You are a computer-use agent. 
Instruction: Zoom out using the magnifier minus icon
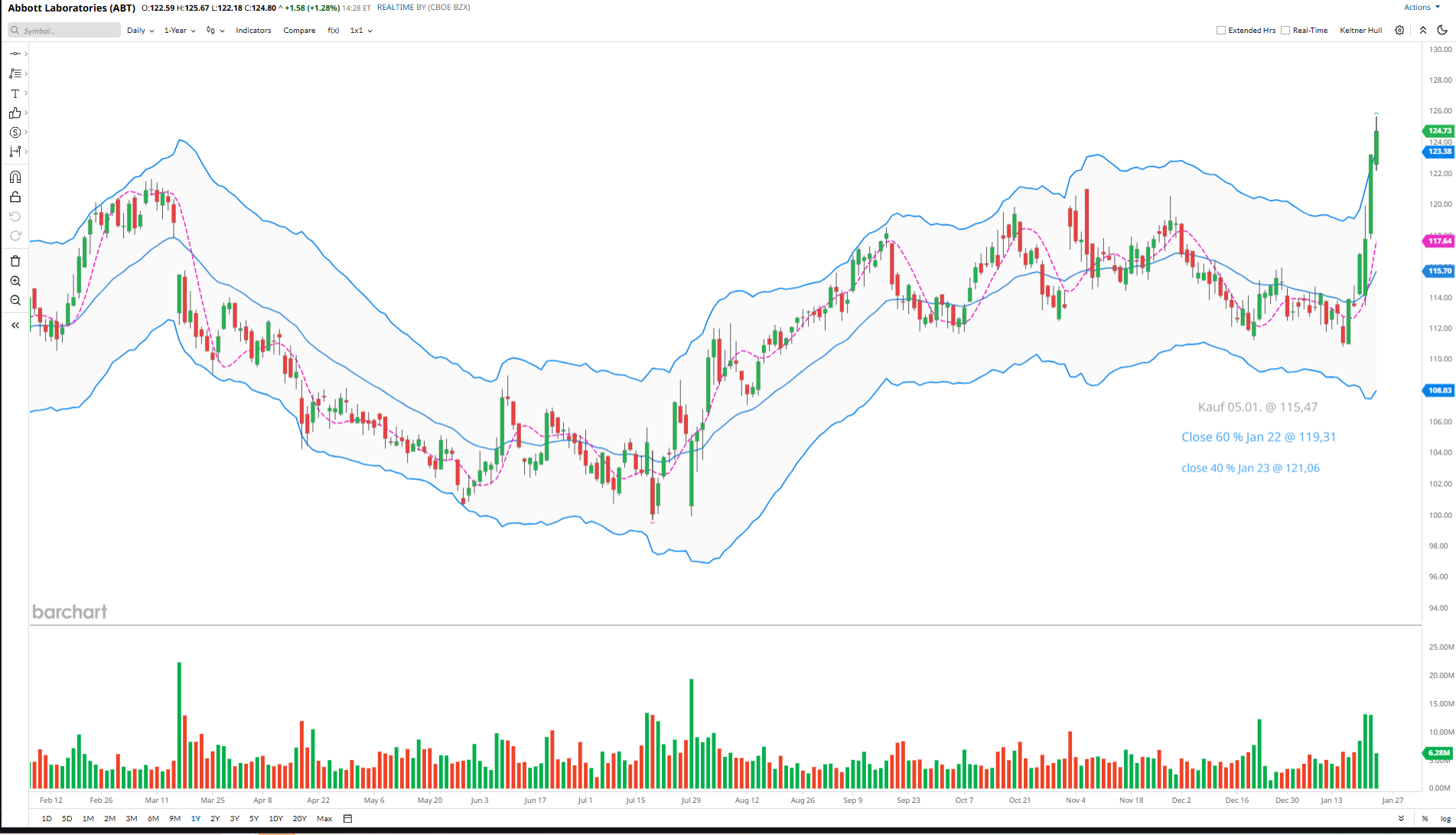click(15, 301)
